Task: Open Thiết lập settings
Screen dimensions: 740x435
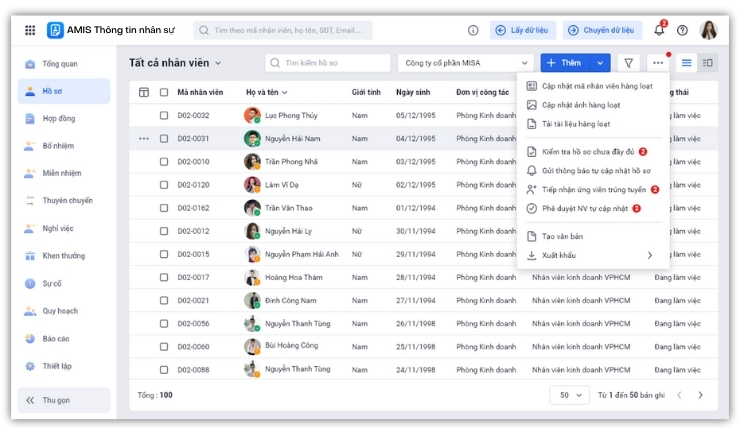Action: 64,366
